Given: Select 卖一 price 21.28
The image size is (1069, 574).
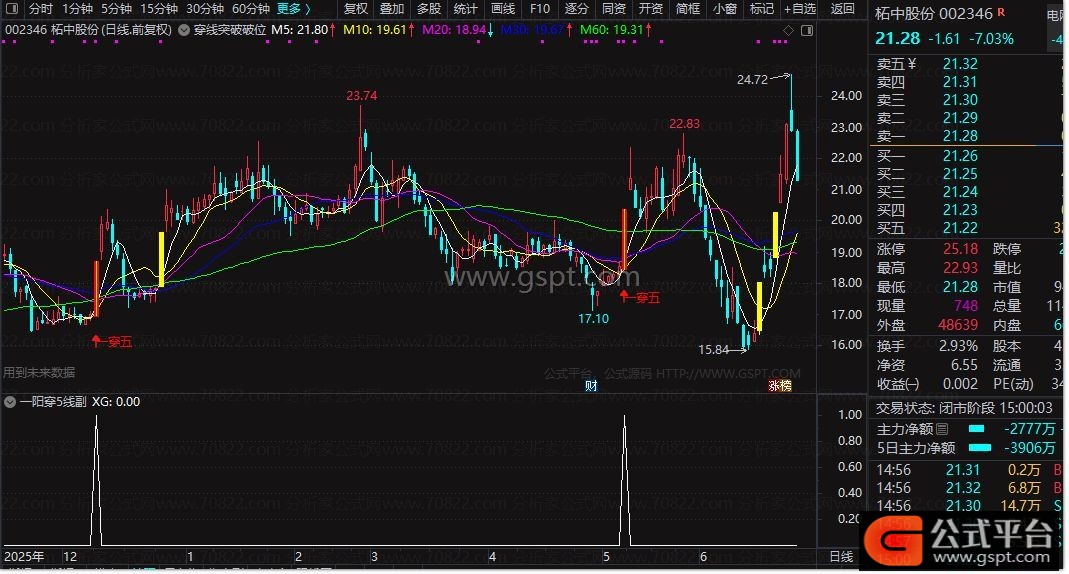Looking at the screenshot, I should [960, 136].
